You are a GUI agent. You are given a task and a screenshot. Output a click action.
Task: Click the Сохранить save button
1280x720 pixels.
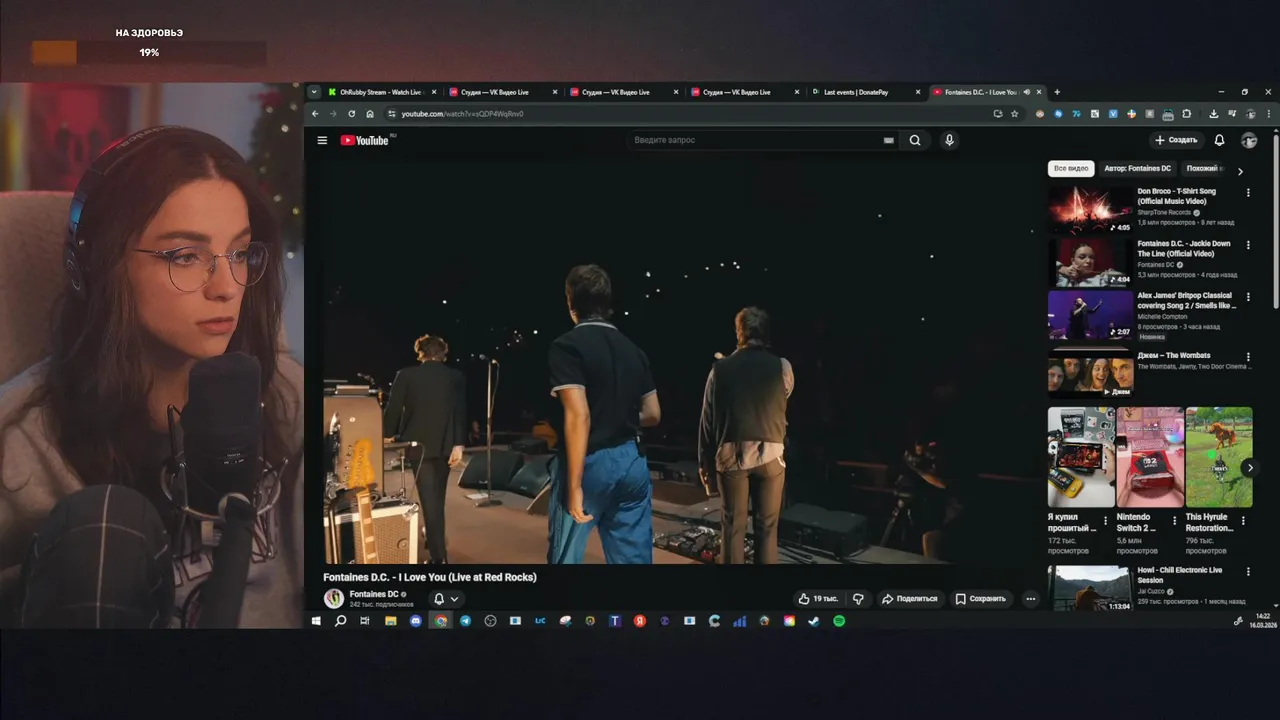pyautogui.click(x=980, y=599)
